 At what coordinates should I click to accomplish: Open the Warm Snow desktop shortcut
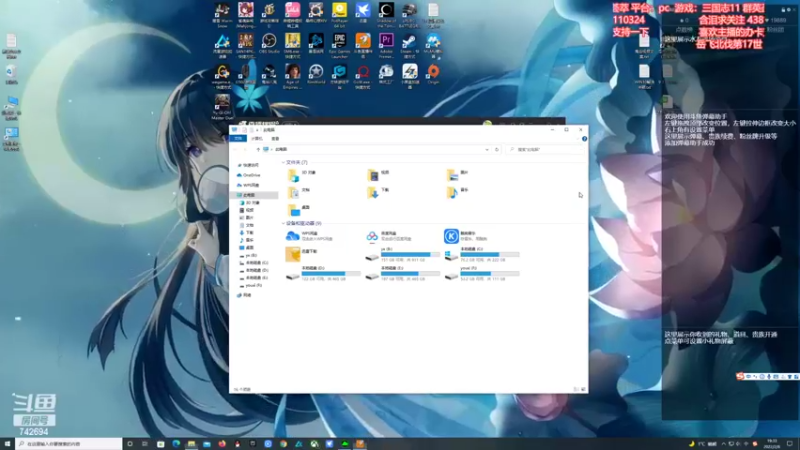coord(222,14)
